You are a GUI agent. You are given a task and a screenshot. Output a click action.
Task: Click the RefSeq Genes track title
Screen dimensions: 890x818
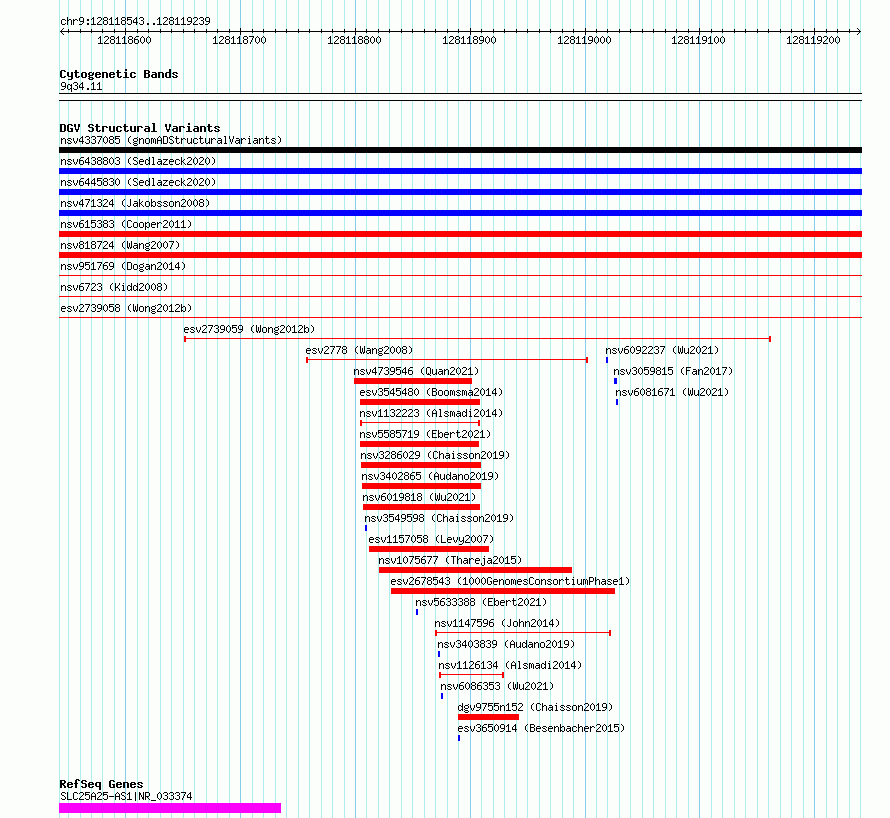pyautogui.click(x=101, y=785)
